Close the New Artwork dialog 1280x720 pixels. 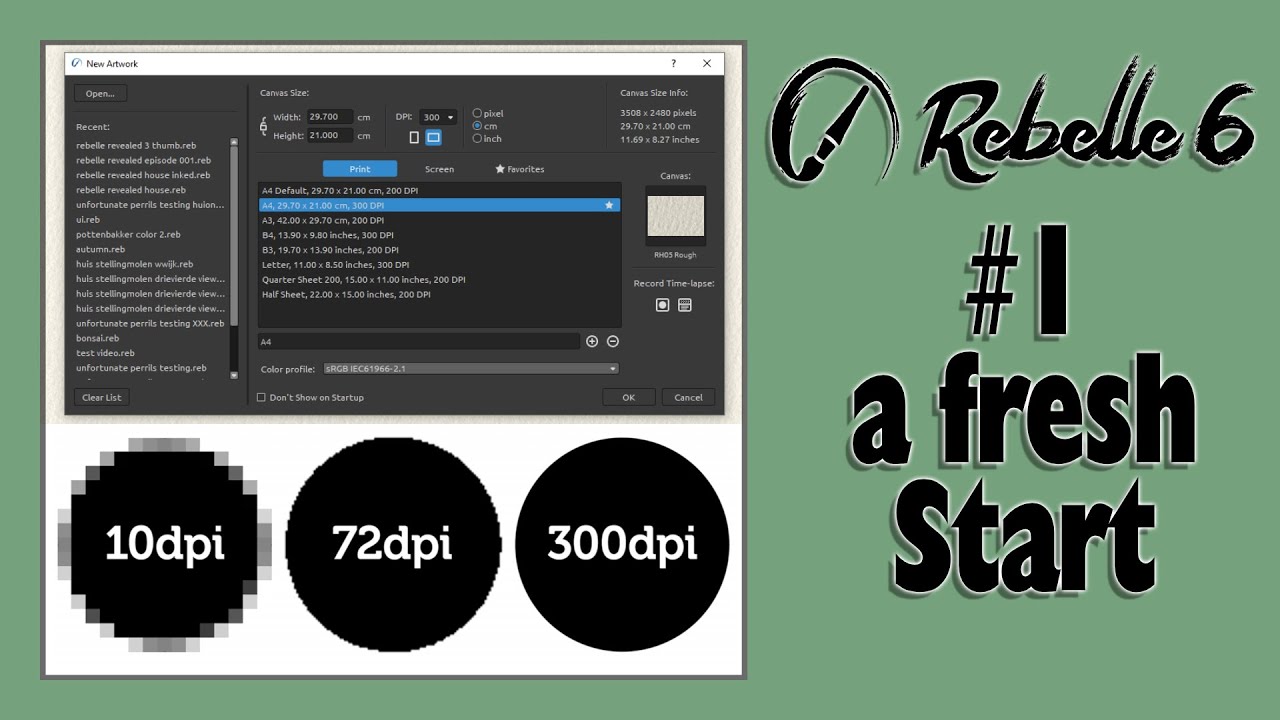(x=707, y=63)
